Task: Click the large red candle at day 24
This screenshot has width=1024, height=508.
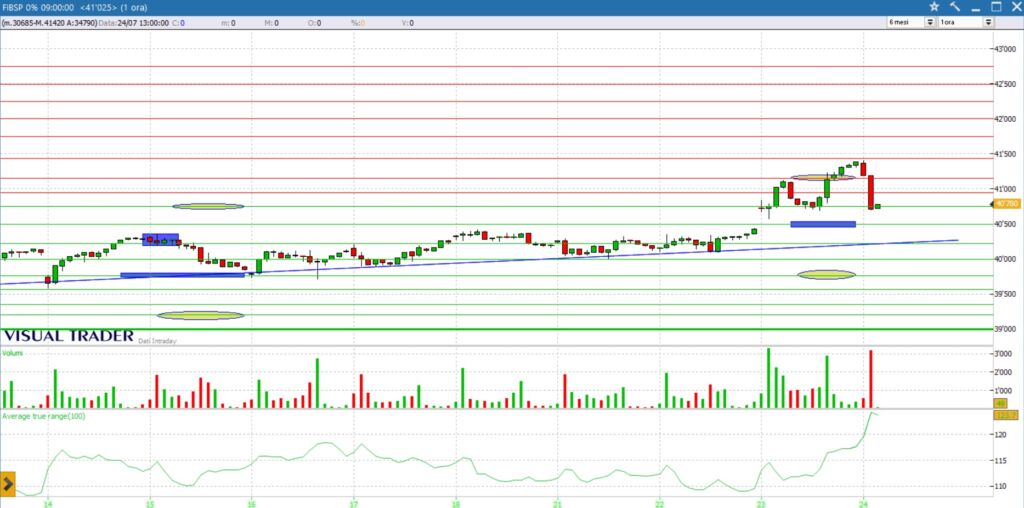Action: click(x=871, y=192)
